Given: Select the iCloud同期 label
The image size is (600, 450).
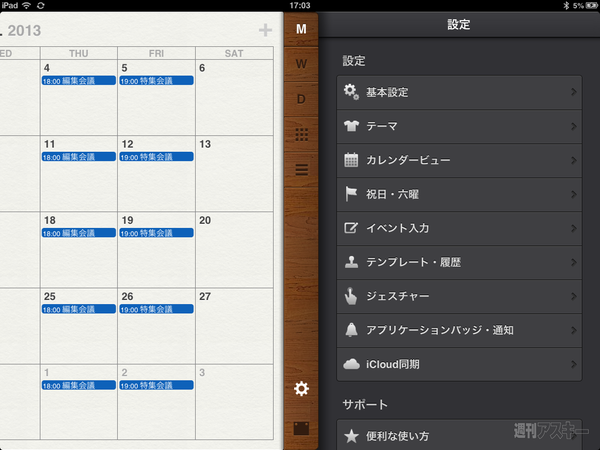Looking at the screenshot, I should point(393,364).
